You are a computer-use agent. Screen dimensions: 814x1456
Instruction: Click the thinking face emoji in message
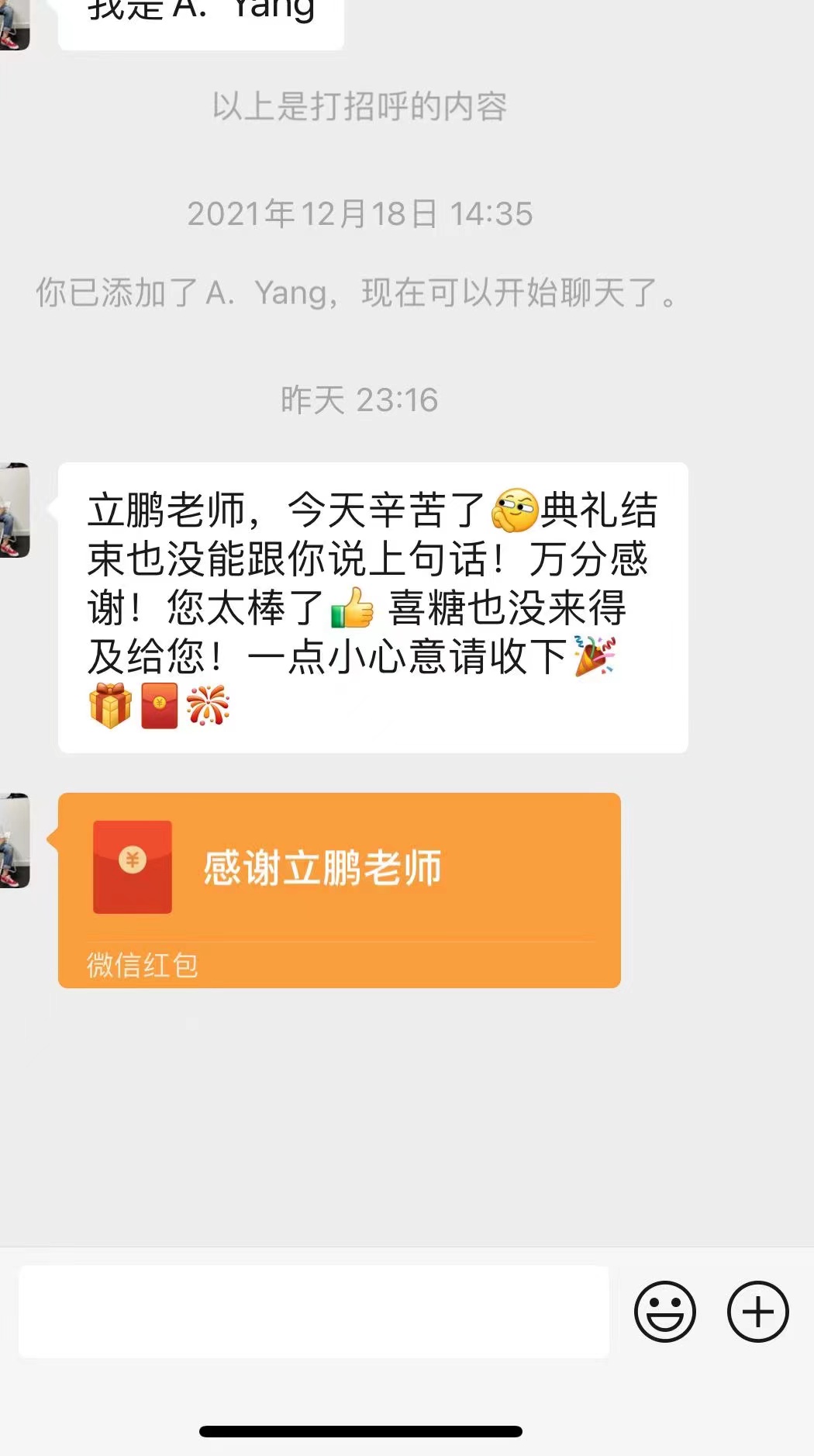[x=515, y=510]
